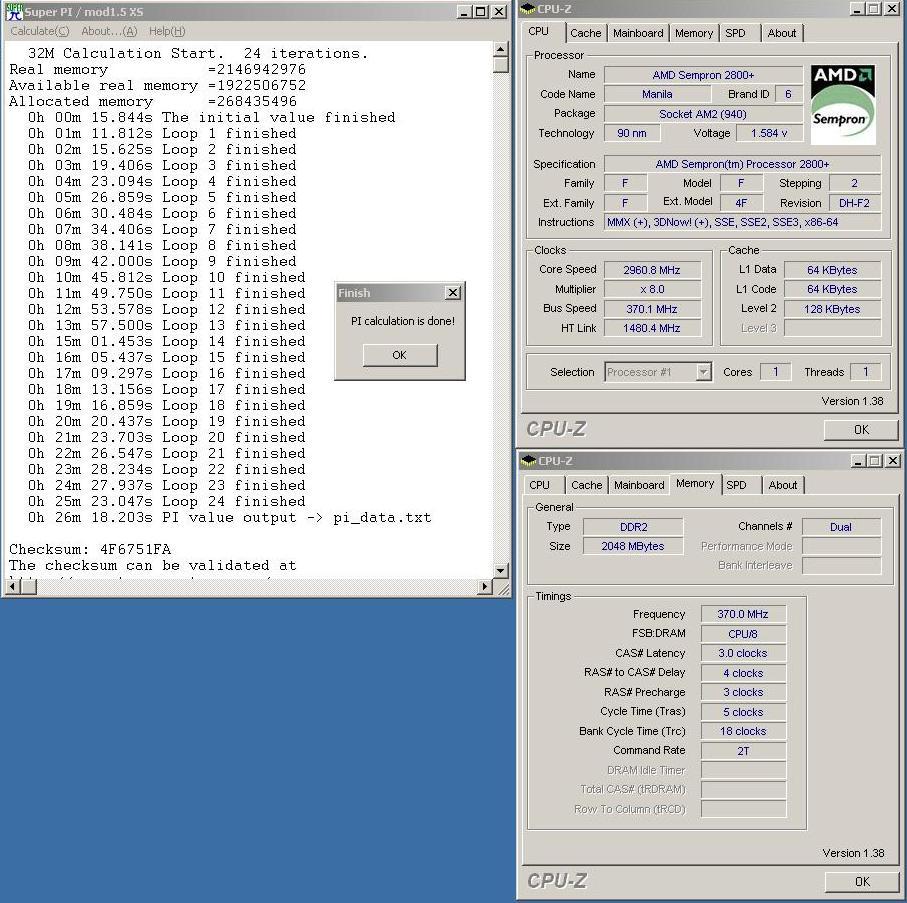Click the HT Link value 1480.4 MHz
The height and width of the screenshot is (903, 907).
click(652, 328)
